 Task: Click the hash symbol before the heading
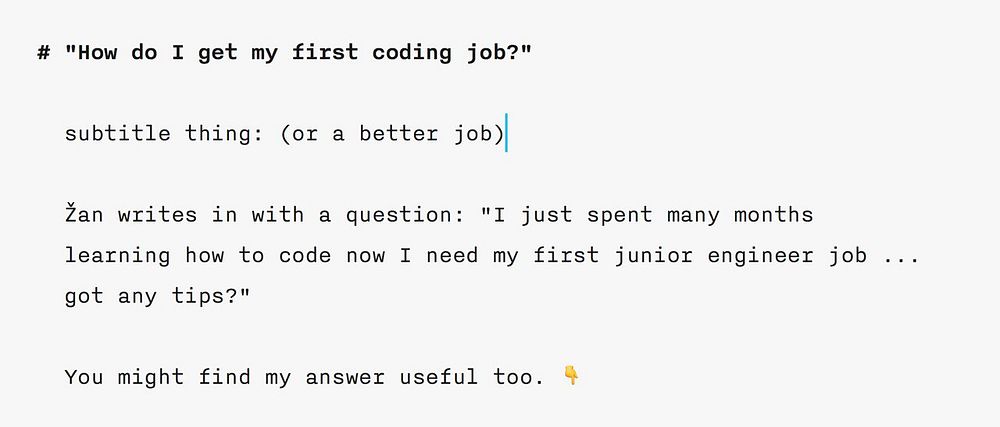tap(43, 52)
